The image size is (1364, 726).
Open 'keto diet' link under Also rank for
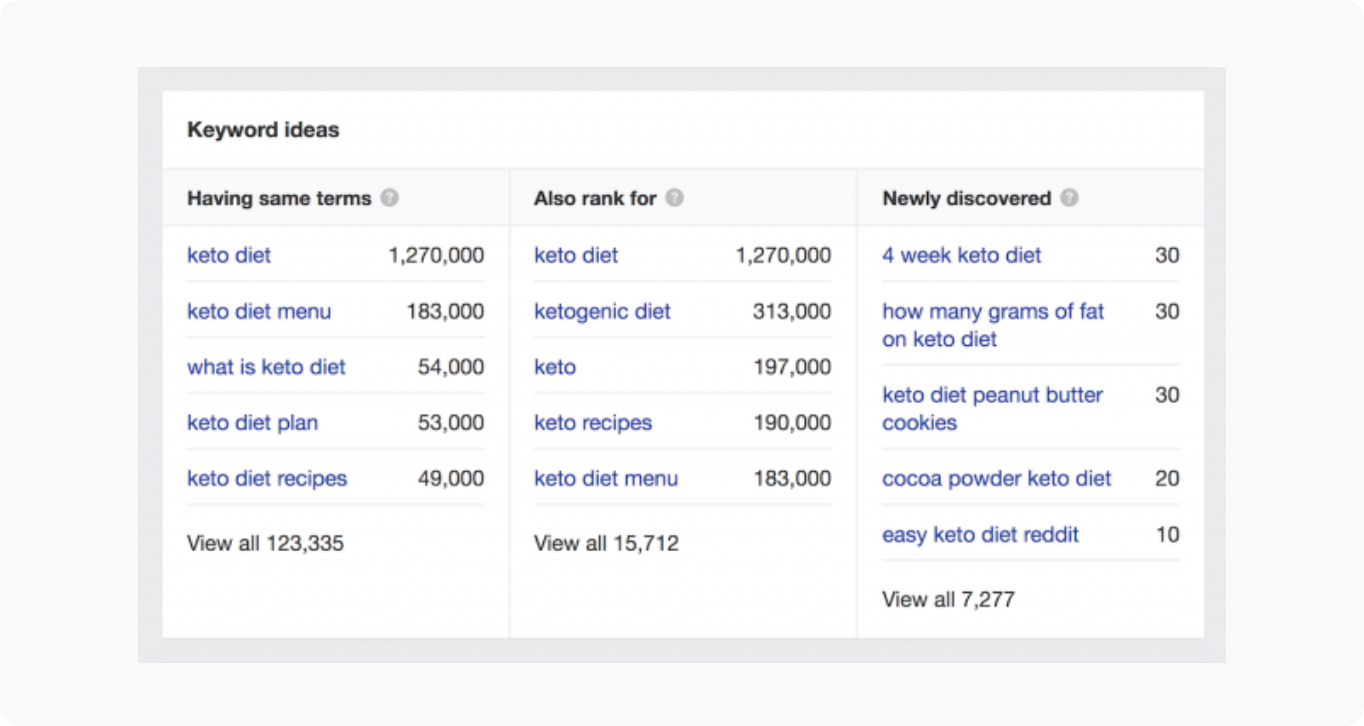pyautogui.click(x=576, y=255)
